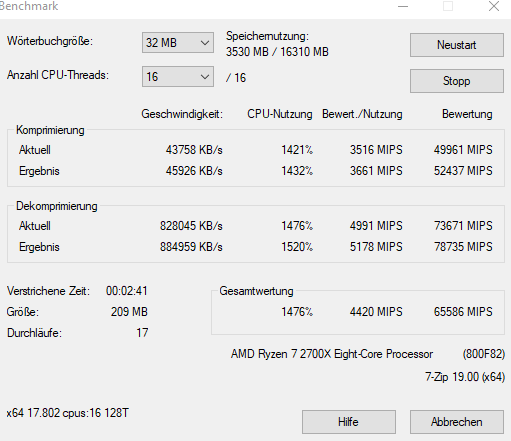
Task: Click the Verstrichene Zeit 00:02:41 value
Action: (x=127, y=291)
